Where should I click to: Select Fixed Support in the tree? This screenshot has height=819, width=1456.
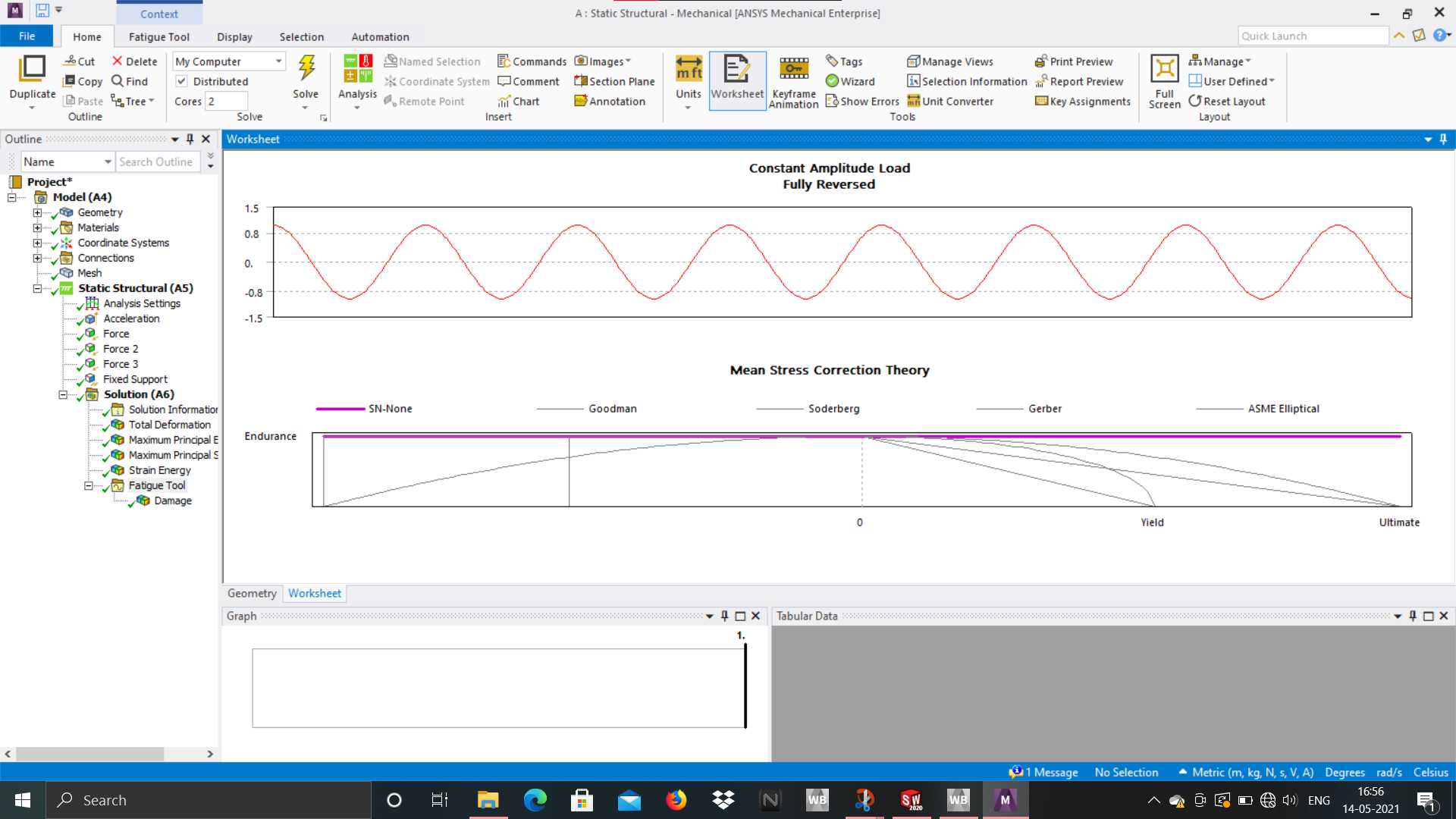coord(135,379)
